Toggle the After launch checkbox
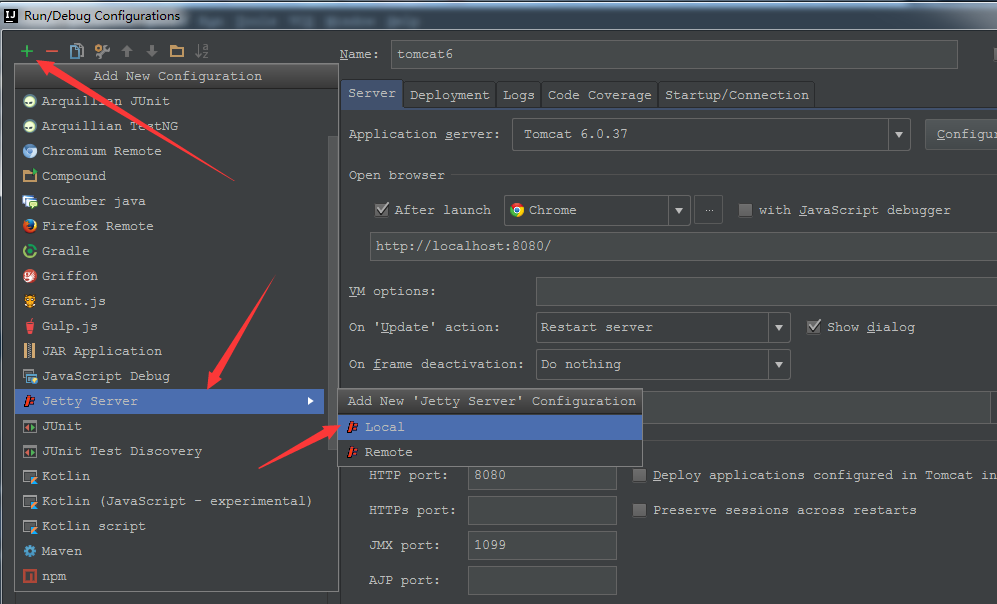Image resolution: width=997 pixels, height=604 pixels. pos(382,210)
